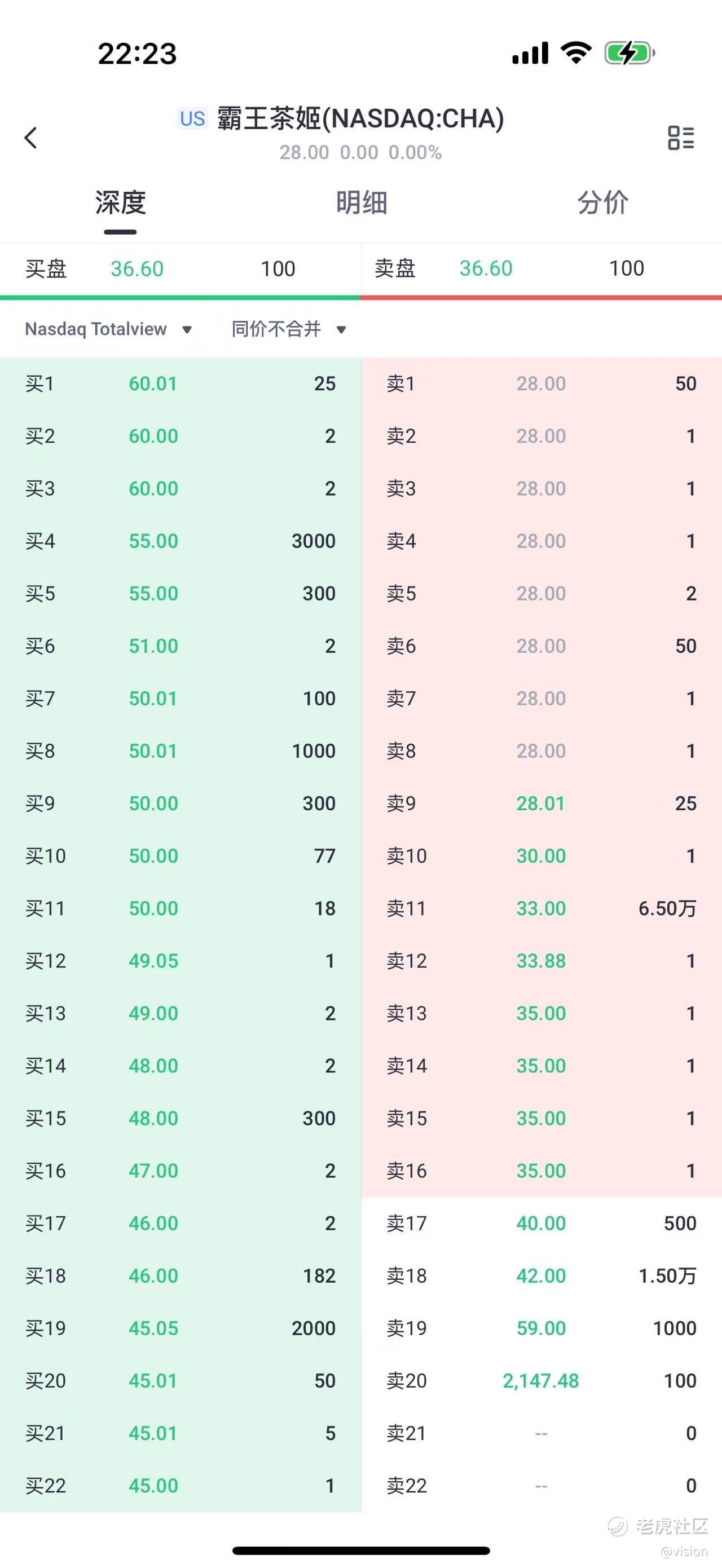Select the 深度 tab
Screen dimensions: 722x1568
coord(121,203)
